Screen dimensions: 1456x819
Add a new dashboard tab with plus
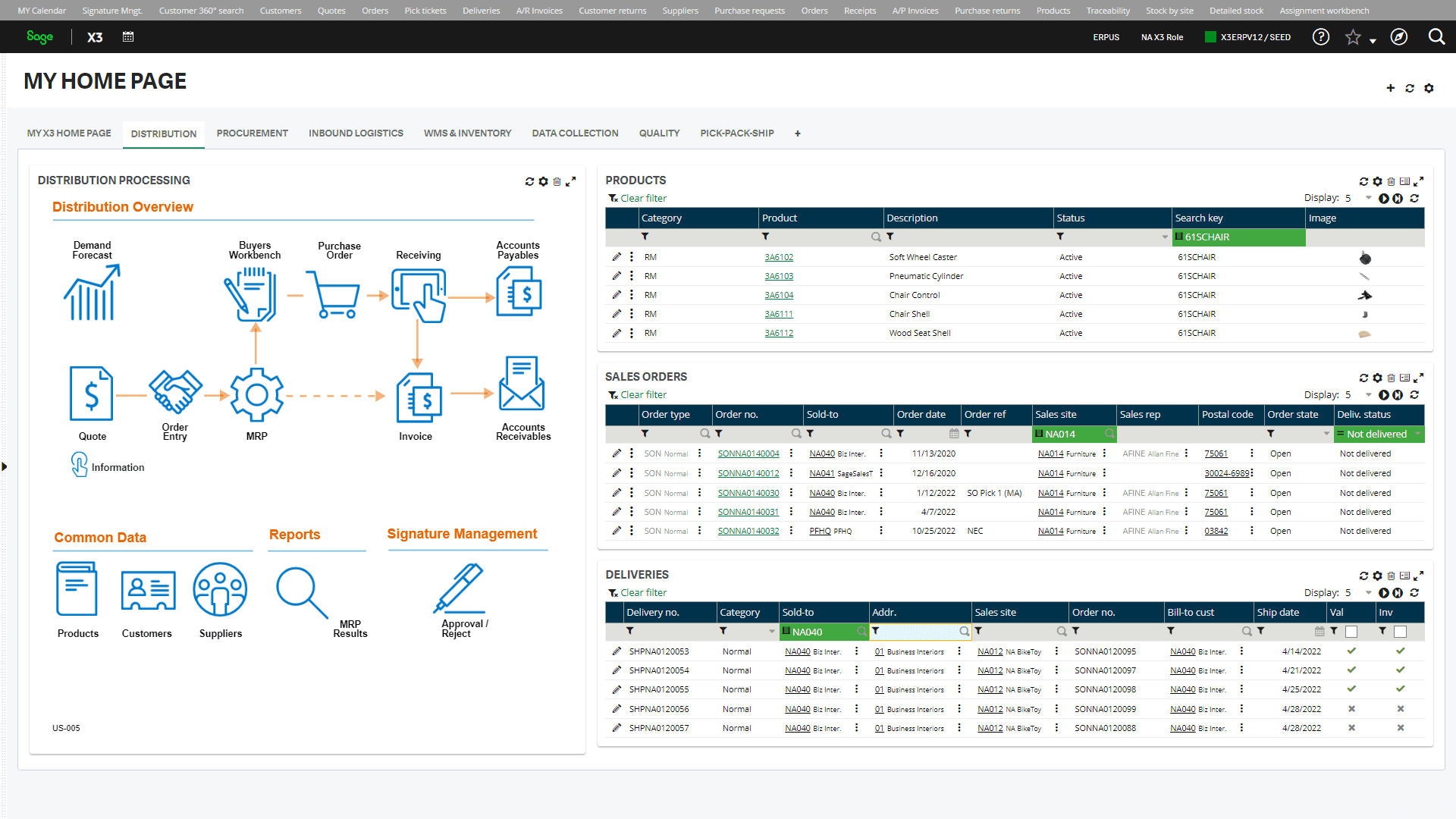(x=797, y=133)
